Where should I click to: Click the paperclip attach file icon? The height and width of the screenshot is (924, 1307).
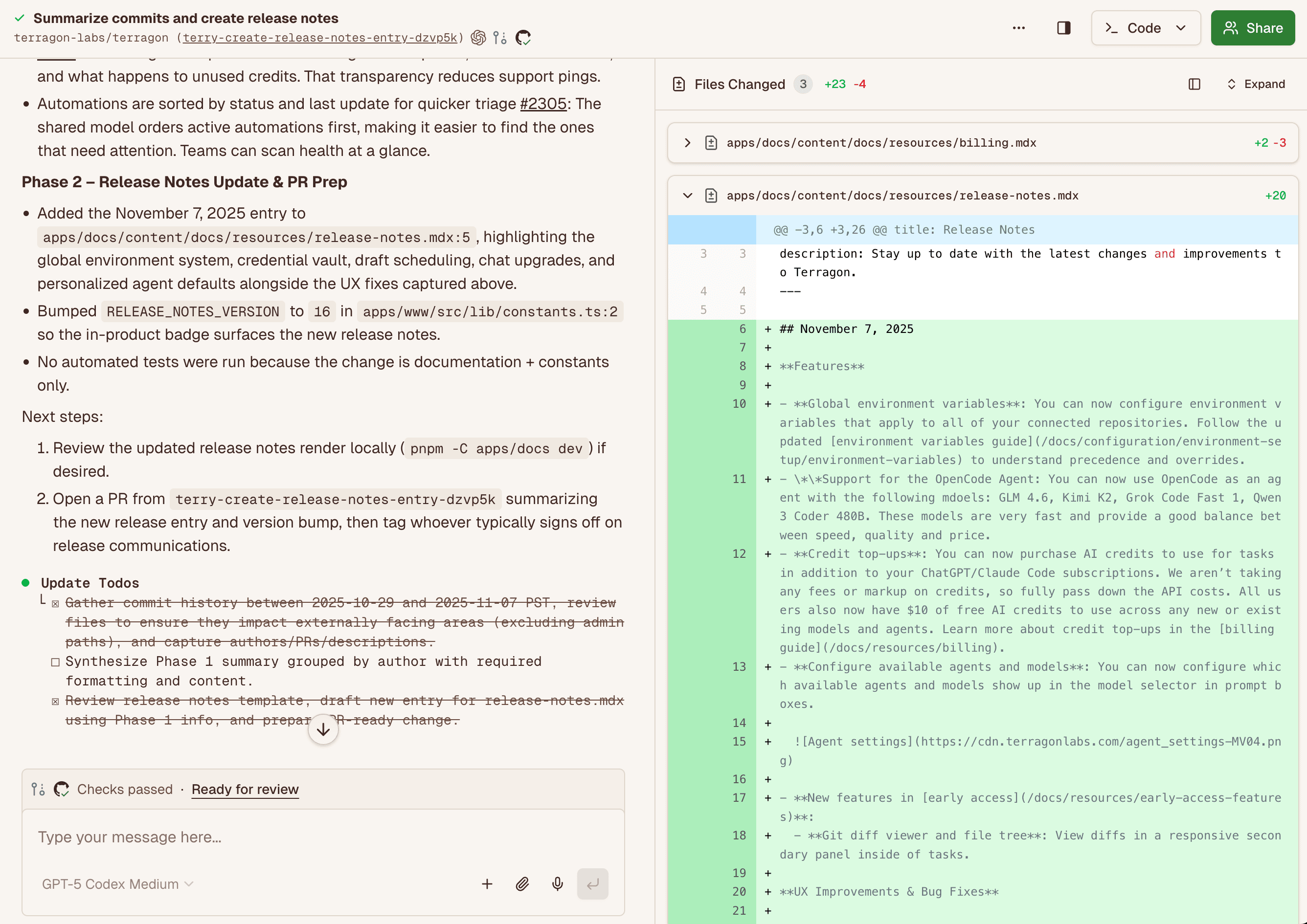[x=522, y=883]
